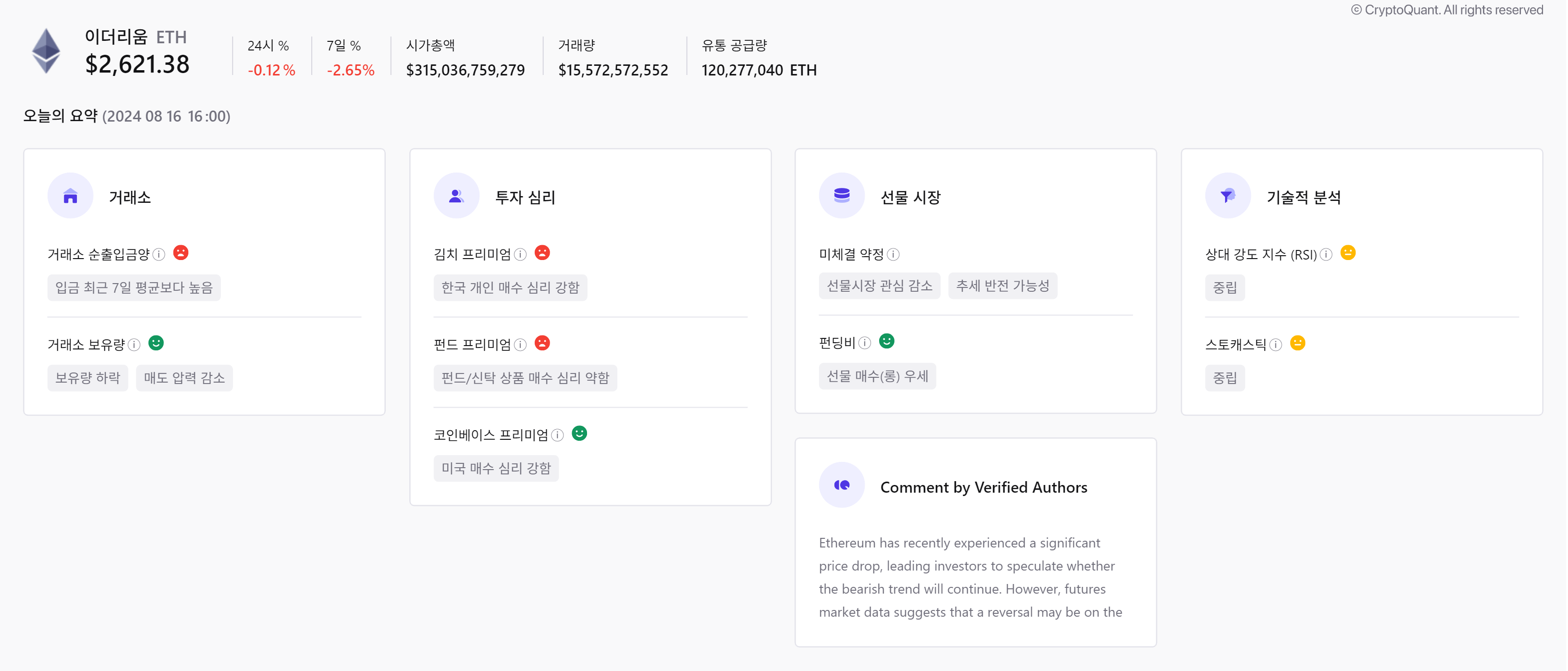Click green smiley beside 코인베이스 프리미엄
Image resolution: width=1568 pixels, height=671 pixels.
[x=579, y=434]
